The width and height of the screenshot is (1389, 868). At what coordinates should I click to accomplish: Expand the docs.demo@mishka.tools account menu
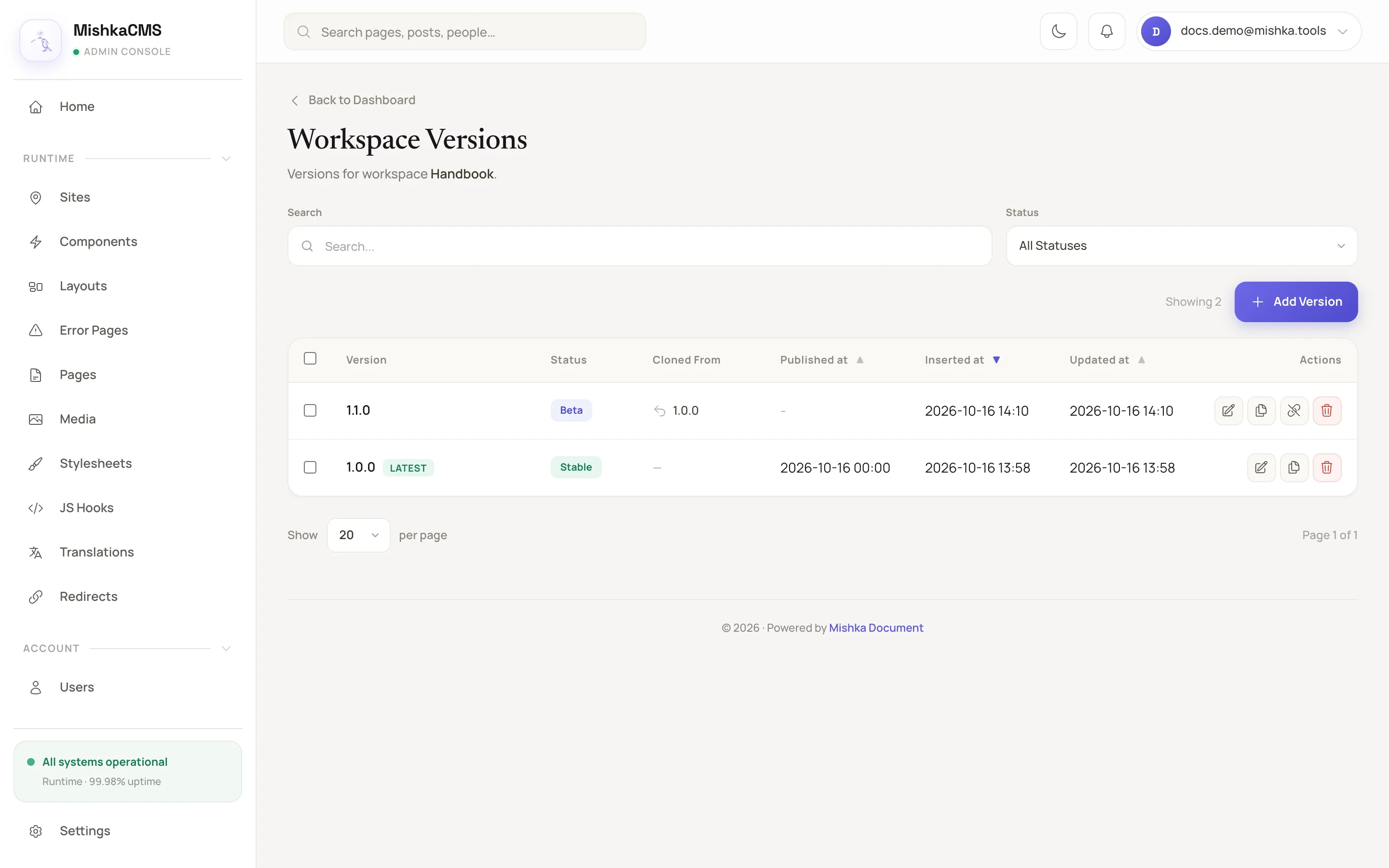[1249, 31]
